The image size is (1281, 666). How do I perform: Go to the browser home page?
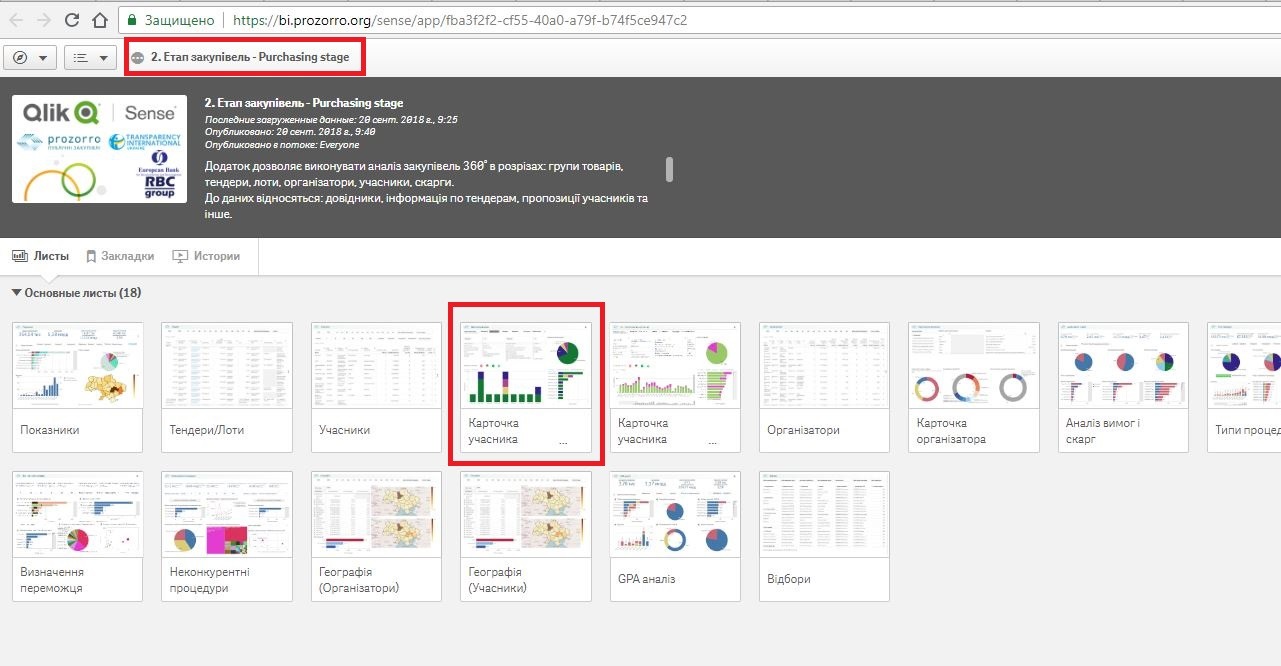click(99, 20)
